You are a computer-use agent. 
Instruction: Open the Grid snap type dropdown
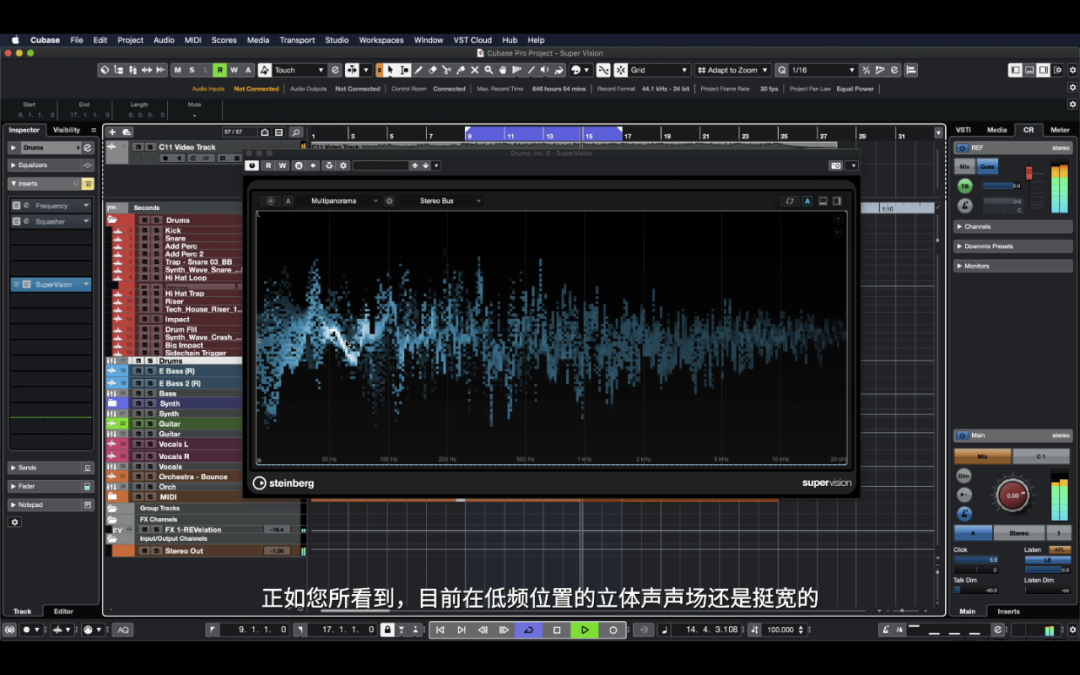(658, 70)
